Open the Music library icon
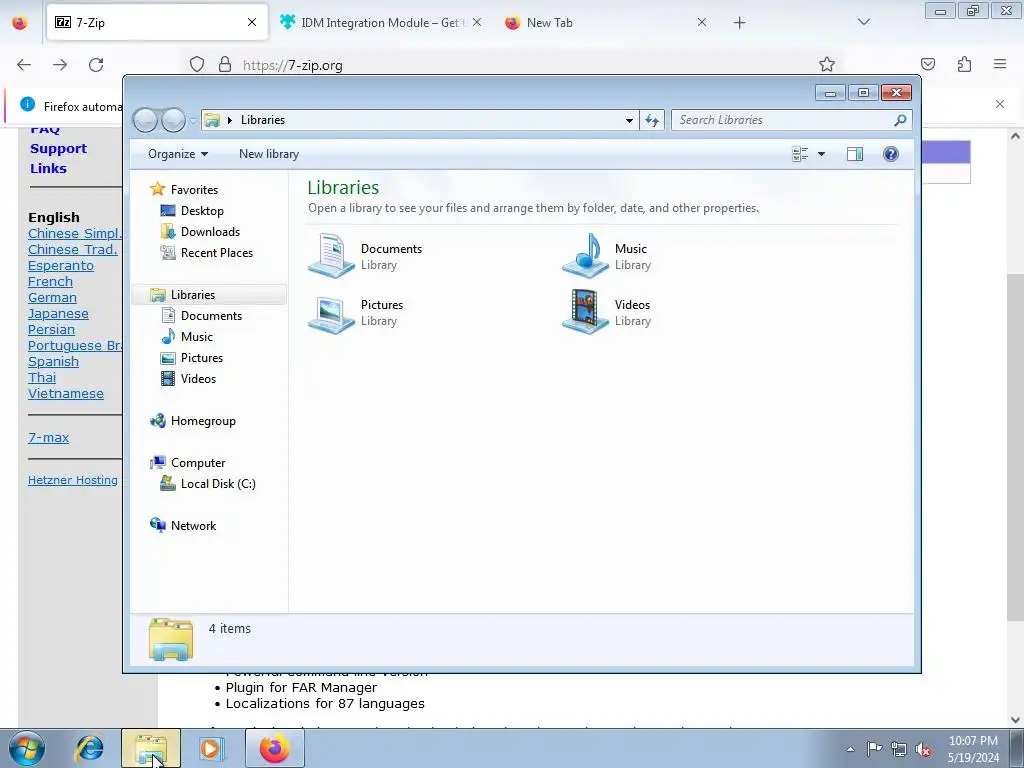 (585, 256)
